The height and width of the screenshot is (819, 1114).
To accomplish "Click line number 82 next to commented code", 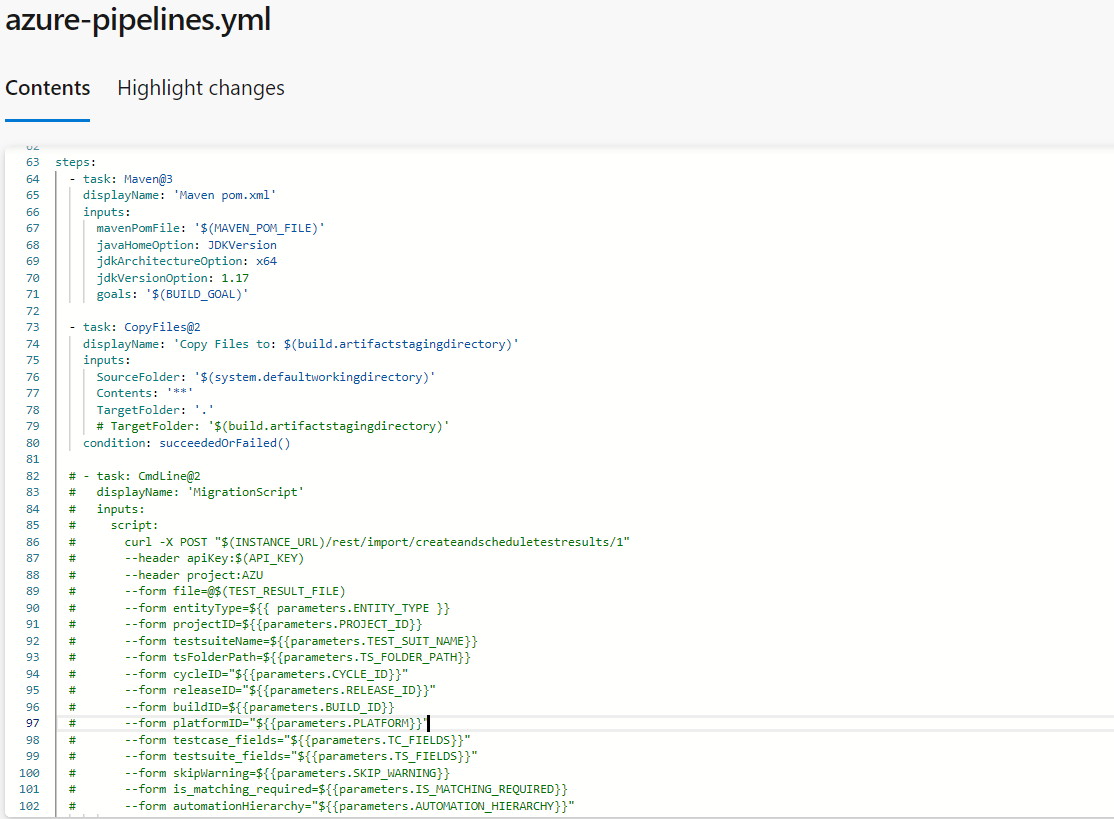I will (x=31, y=475).
